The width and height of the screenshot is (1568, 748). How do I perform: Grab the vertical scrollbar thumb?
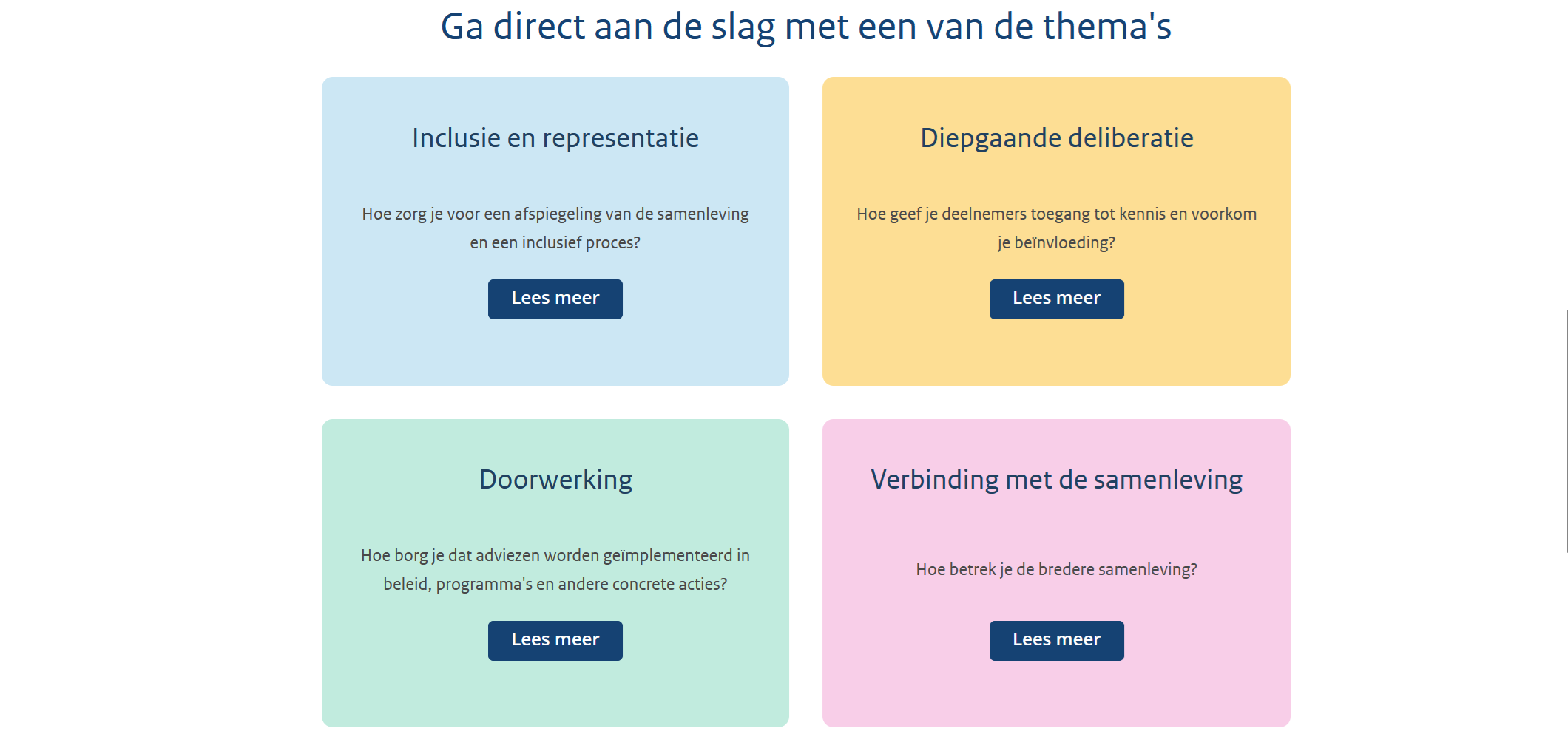point(1566,430)
